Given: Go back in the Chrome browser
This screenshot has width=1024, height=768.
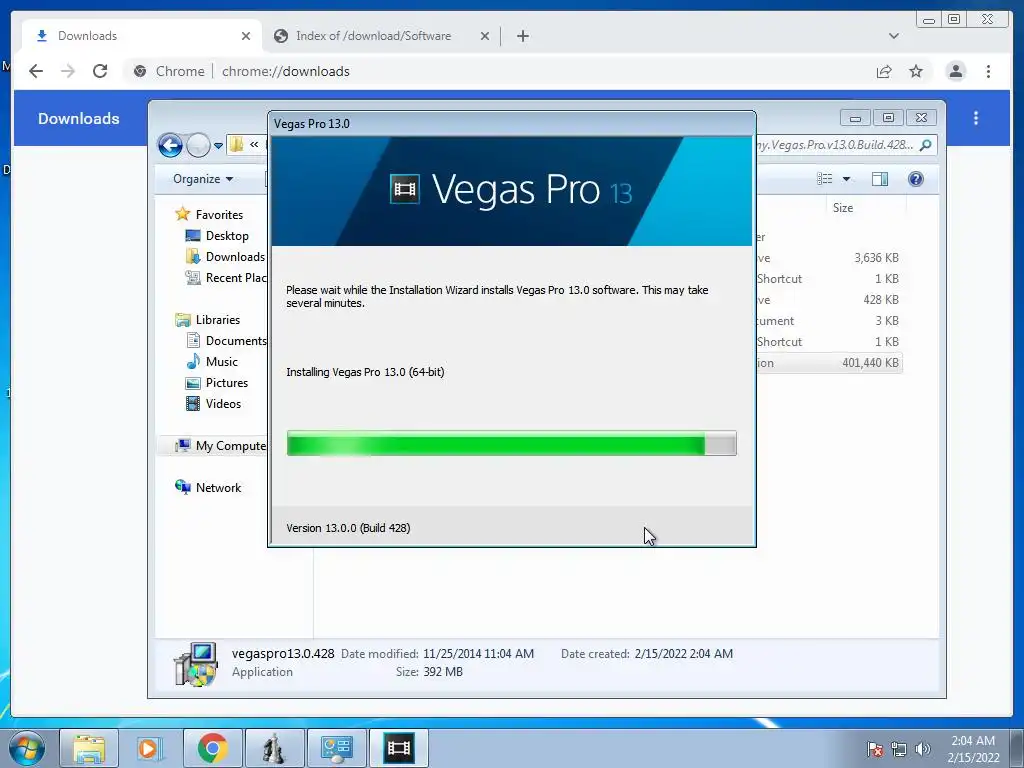Looking at the screenshot, I should 36,71.
